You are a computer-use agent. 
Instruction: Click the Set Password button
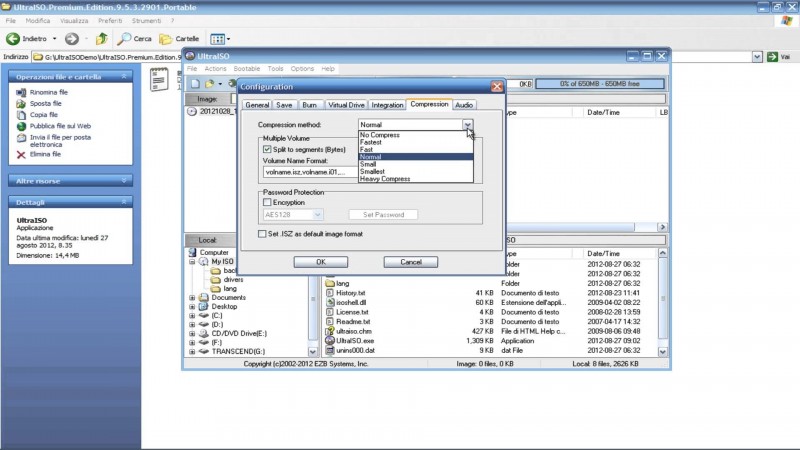pyautogui.click(x=383, y=215)
